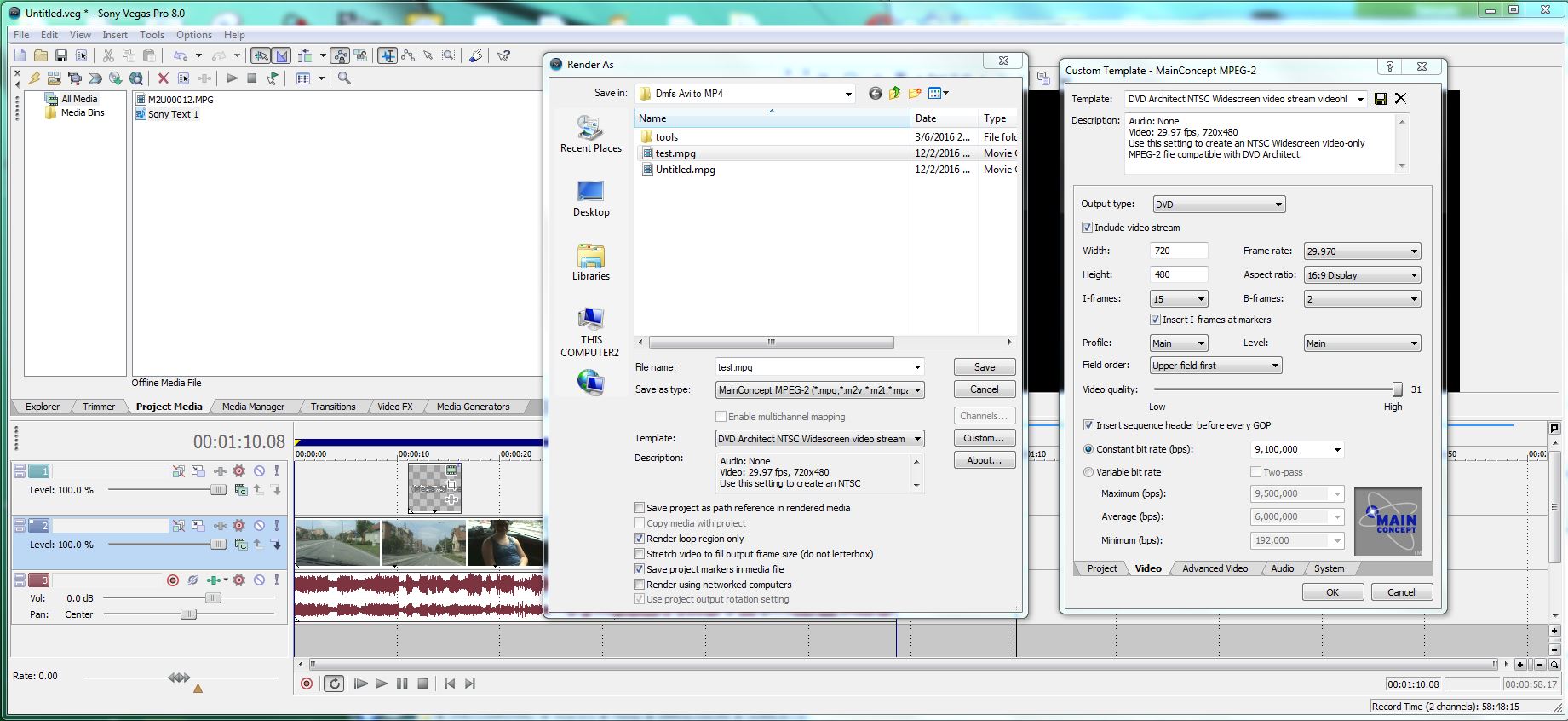
Task: Create new folder in Render As dialog
Action: (916, 94)
